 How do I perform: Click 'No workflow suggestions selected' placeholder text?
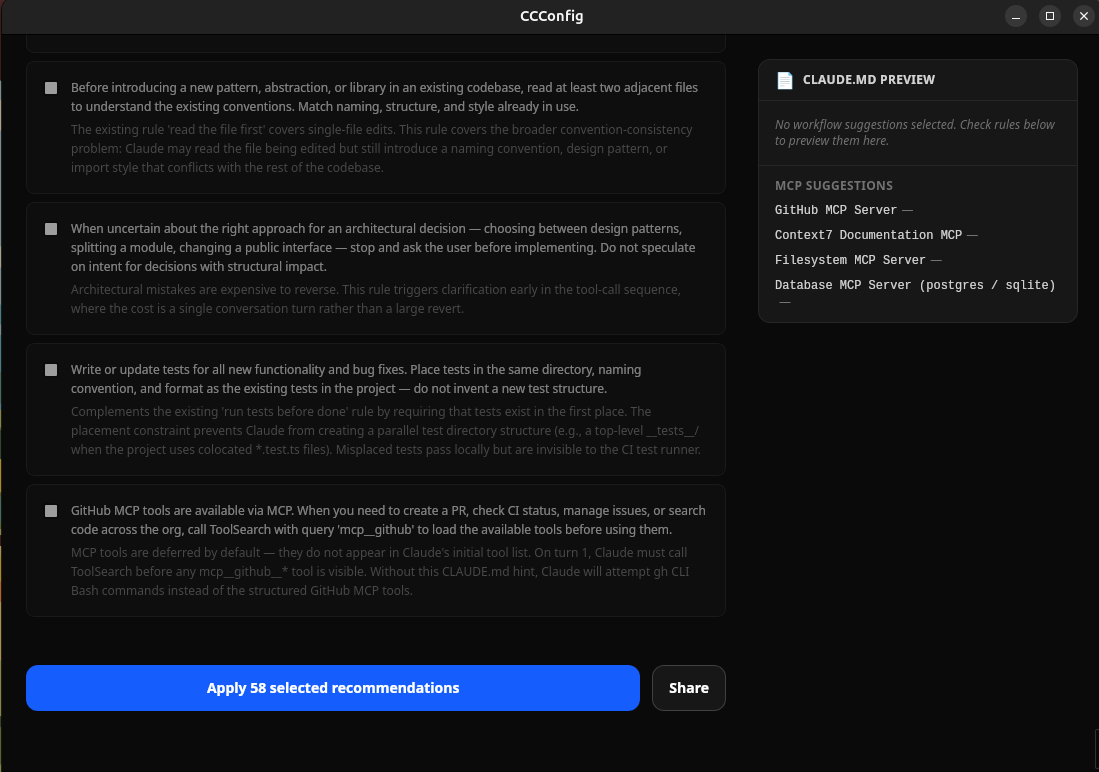(915, 133)
